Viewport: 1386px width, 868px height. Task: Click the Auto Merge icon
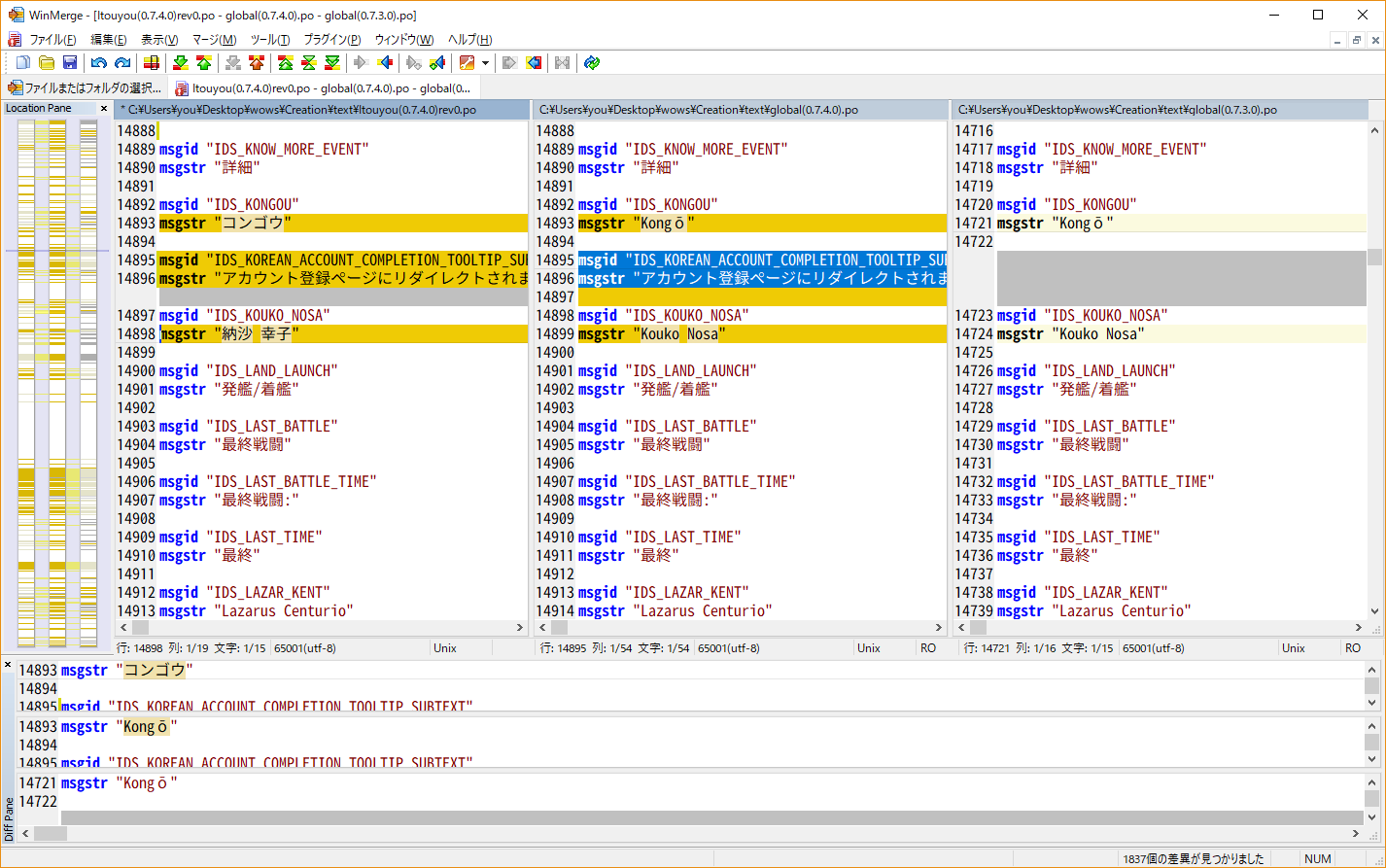tap(562, 63)
